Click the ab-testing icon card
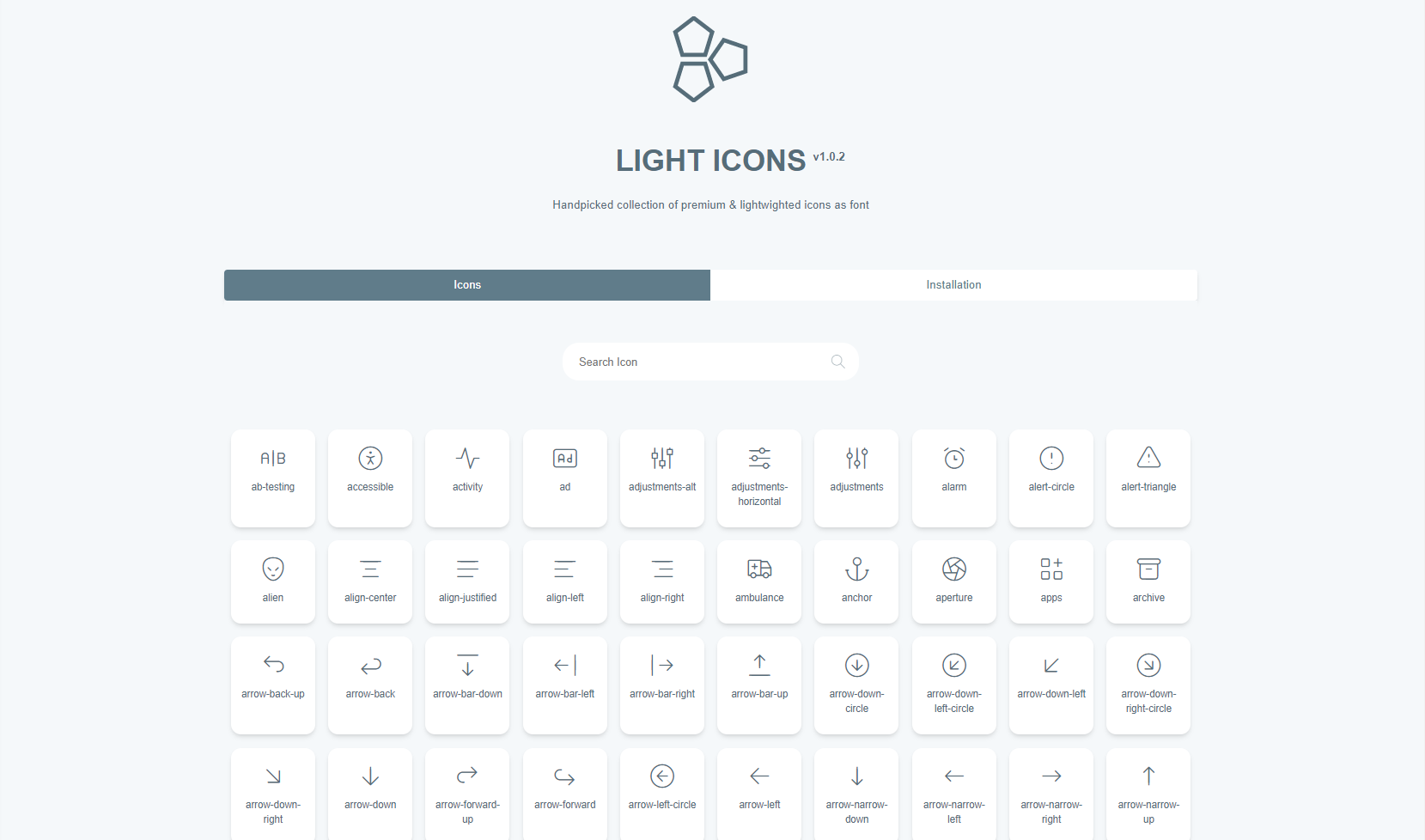This screenshot has width=1425, height=840. [273, 478]
